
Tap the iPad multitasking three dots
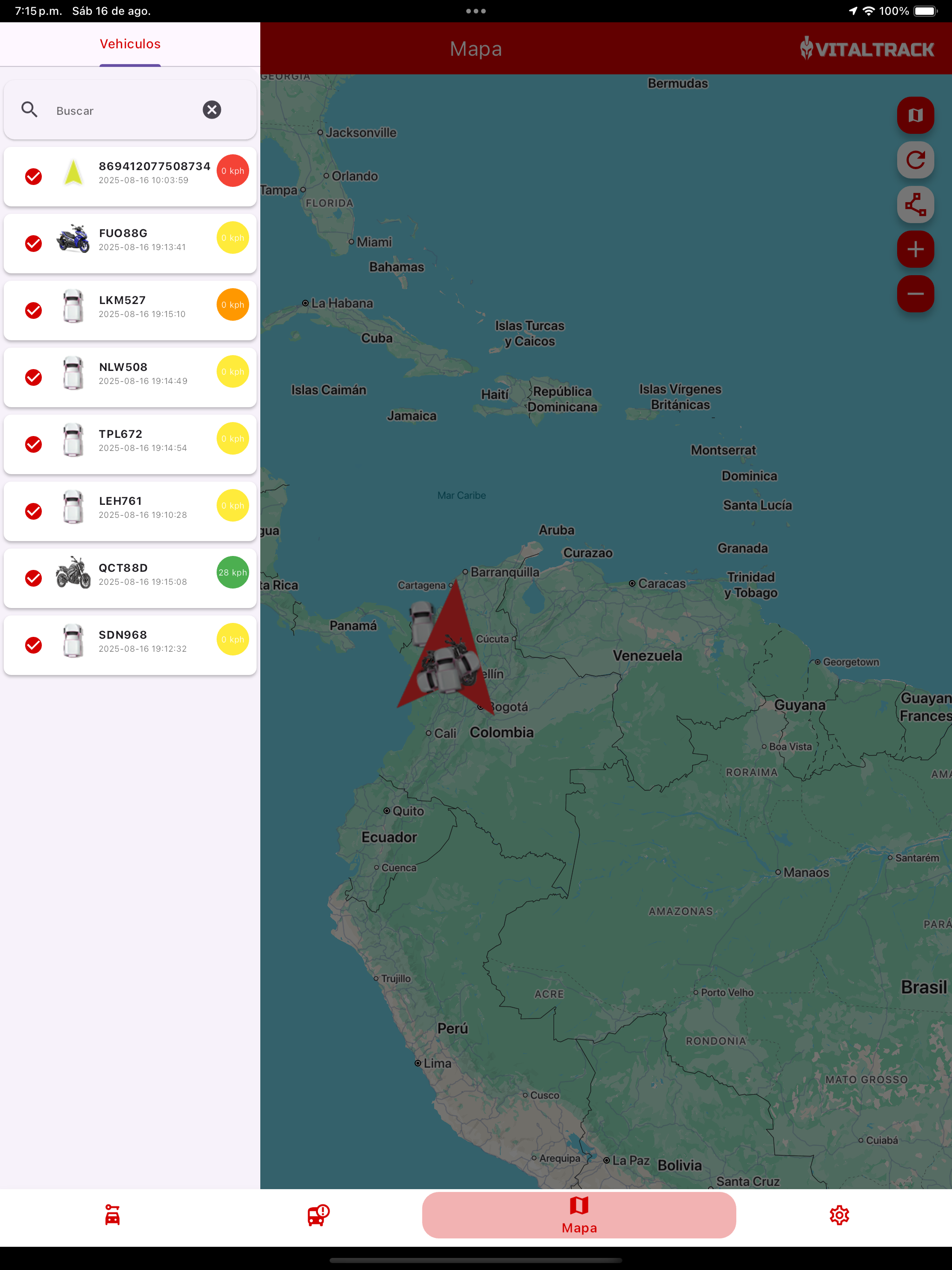pyautogui.click(x=476, y=11)
